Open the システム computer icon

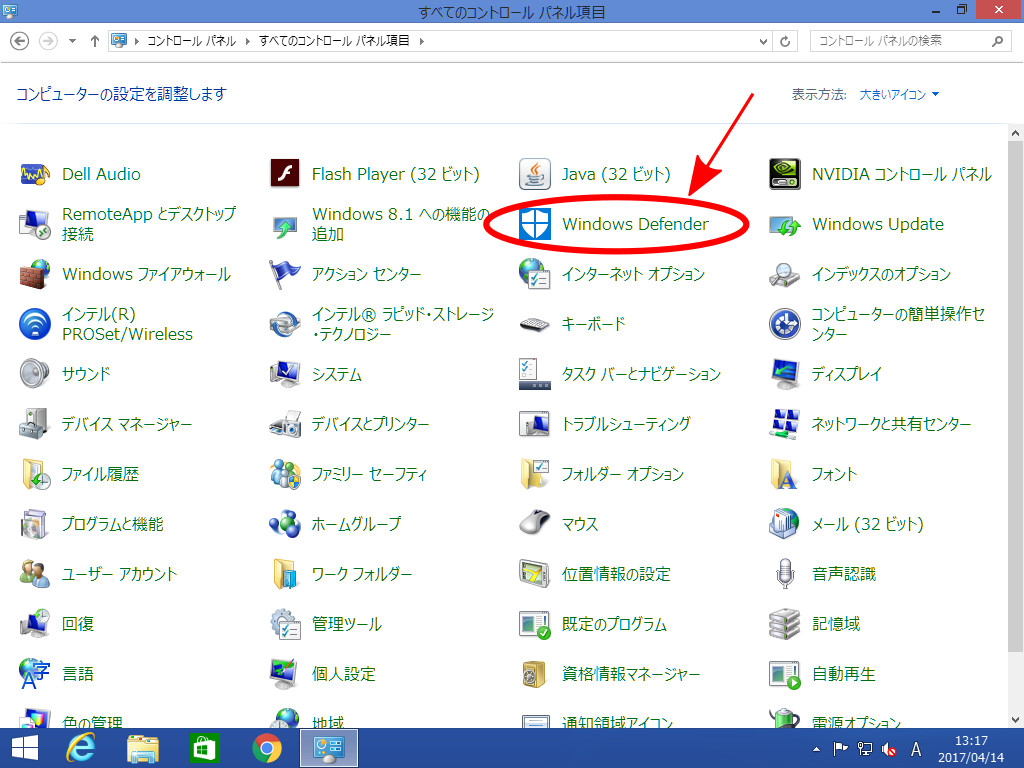coord(285,374)
